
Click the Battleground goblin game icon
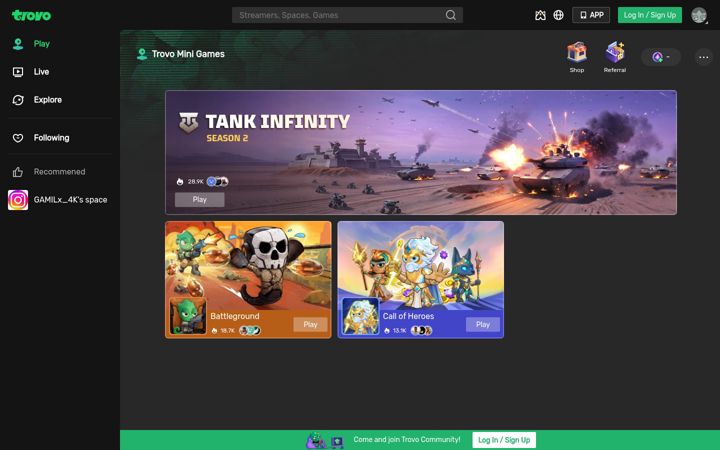(x=188, y=316)
